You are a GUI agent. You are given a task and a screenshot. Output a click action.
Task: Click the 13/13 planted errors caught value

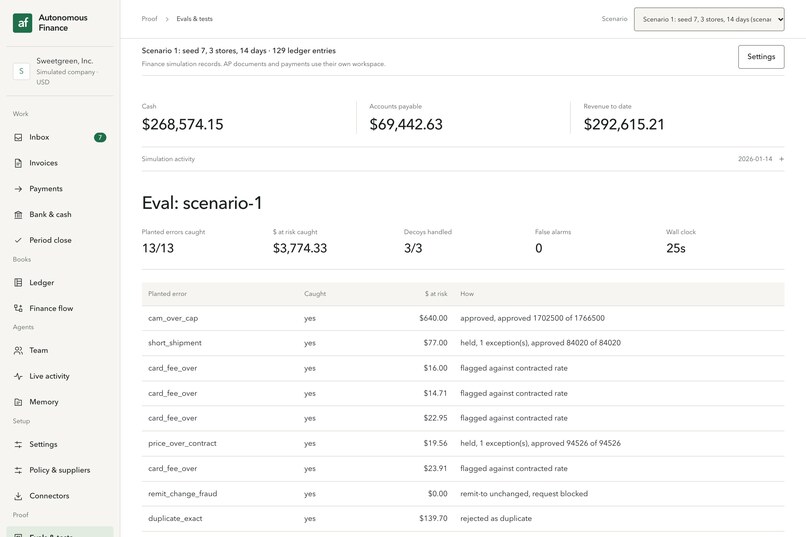pyautogui.click(x=158, y=248)
